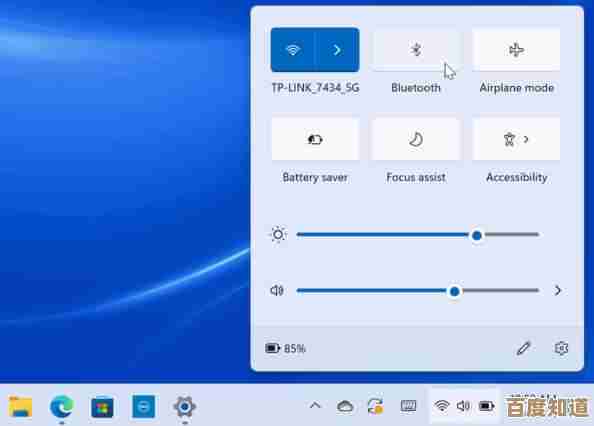Launch Microsoft Edge from the taskbar
Screen dimensions: 594x426
[62, 406]
